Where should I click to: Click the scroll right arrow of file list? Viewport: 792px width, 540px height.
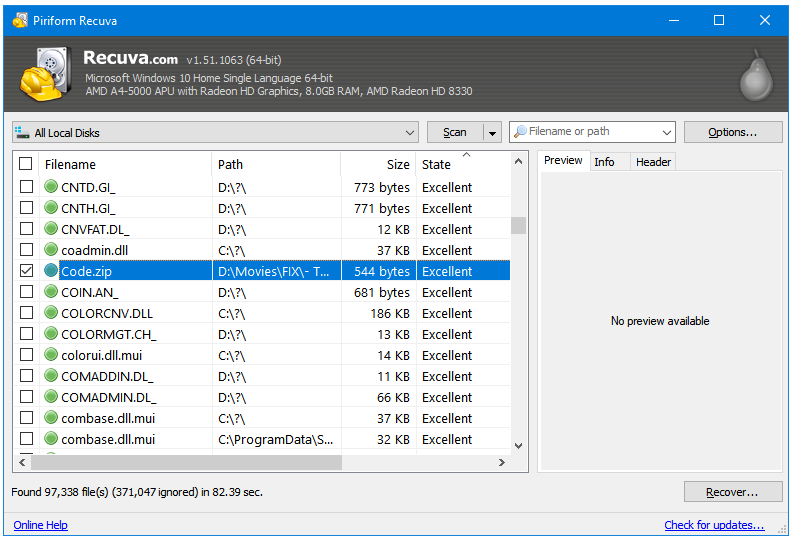[x=502, y=462]
